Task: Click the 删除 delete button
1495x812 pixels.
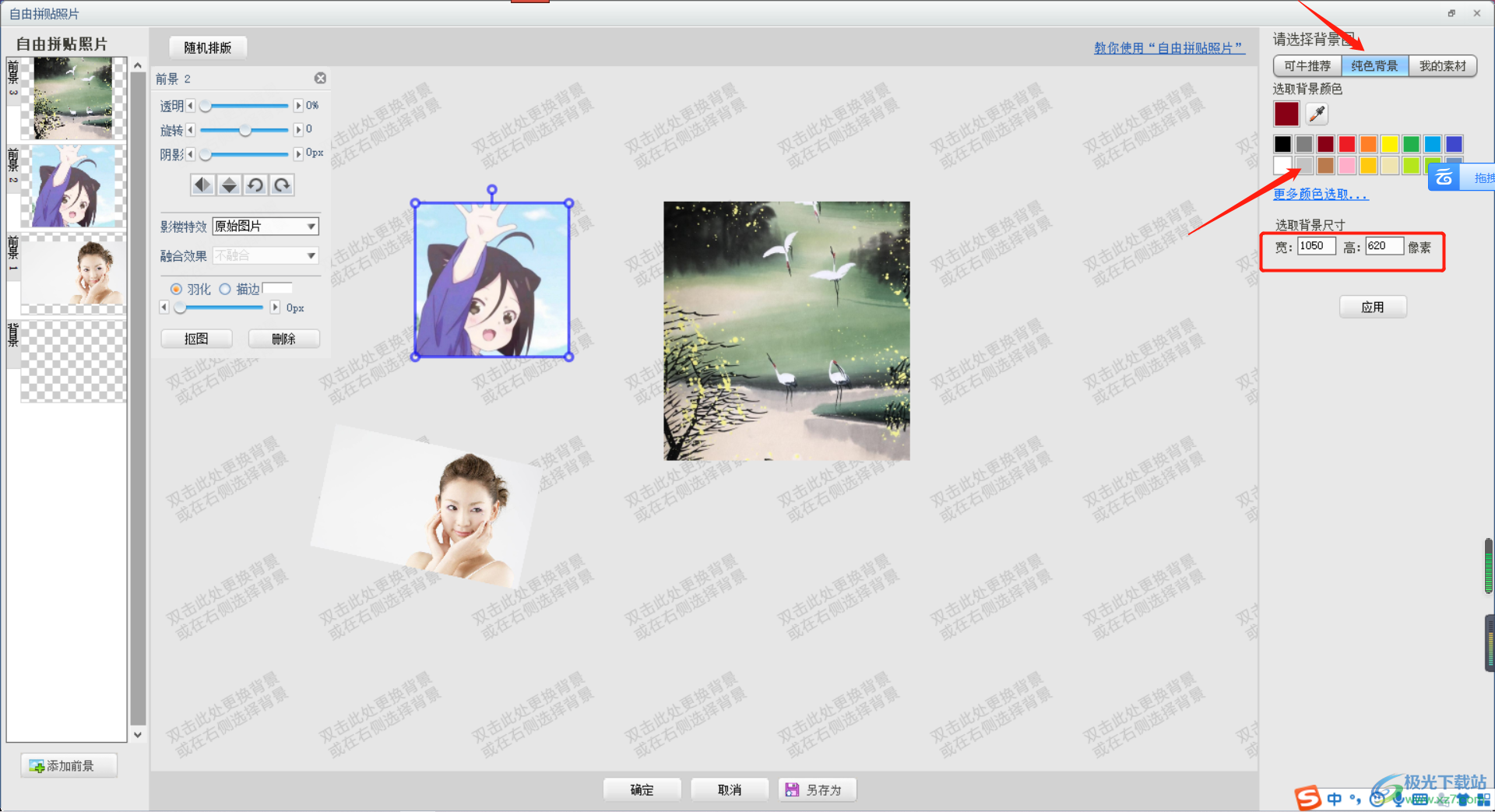Action: 283,339
